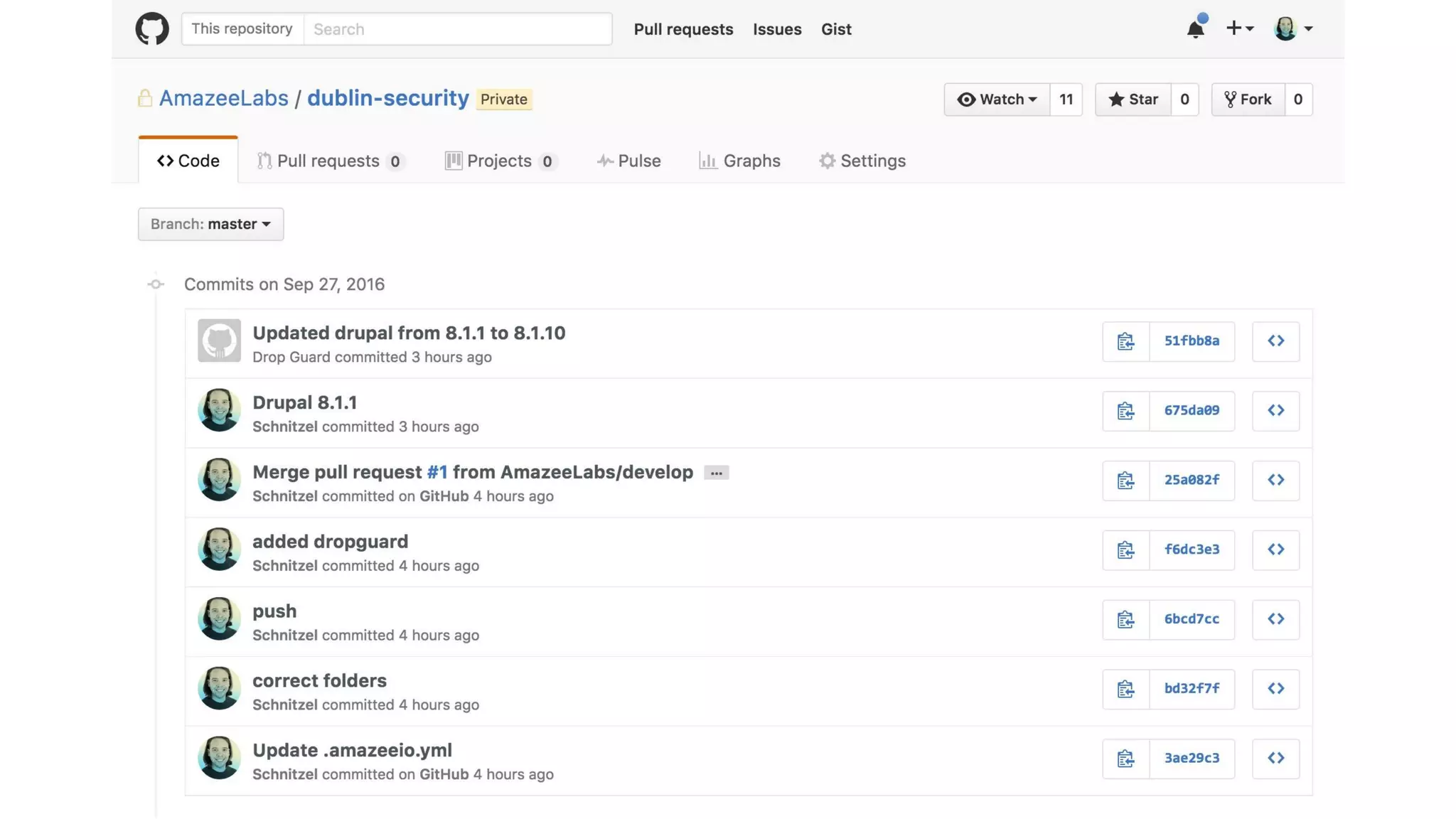The width and height of the screenshot is (1456, 819).
Task: Copy SHA for commit bd32f7f
Action: (x=1125, y=689)
